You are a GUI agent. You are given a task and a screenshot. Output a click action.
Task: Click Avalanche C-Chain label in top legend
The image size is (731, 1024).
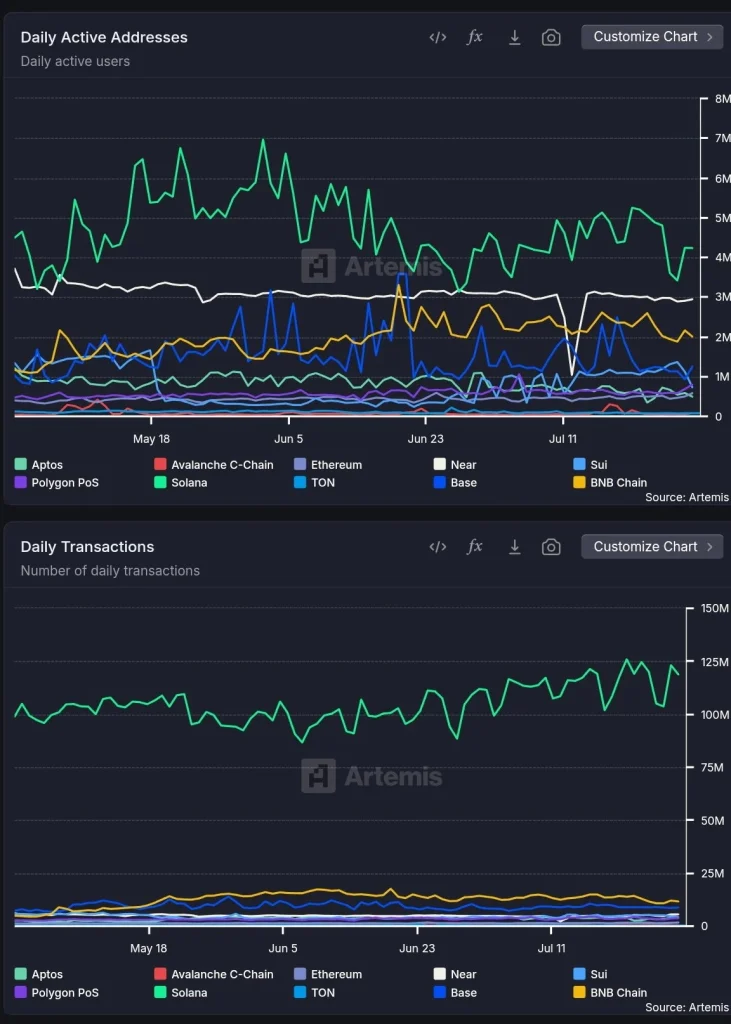(222, 465)
